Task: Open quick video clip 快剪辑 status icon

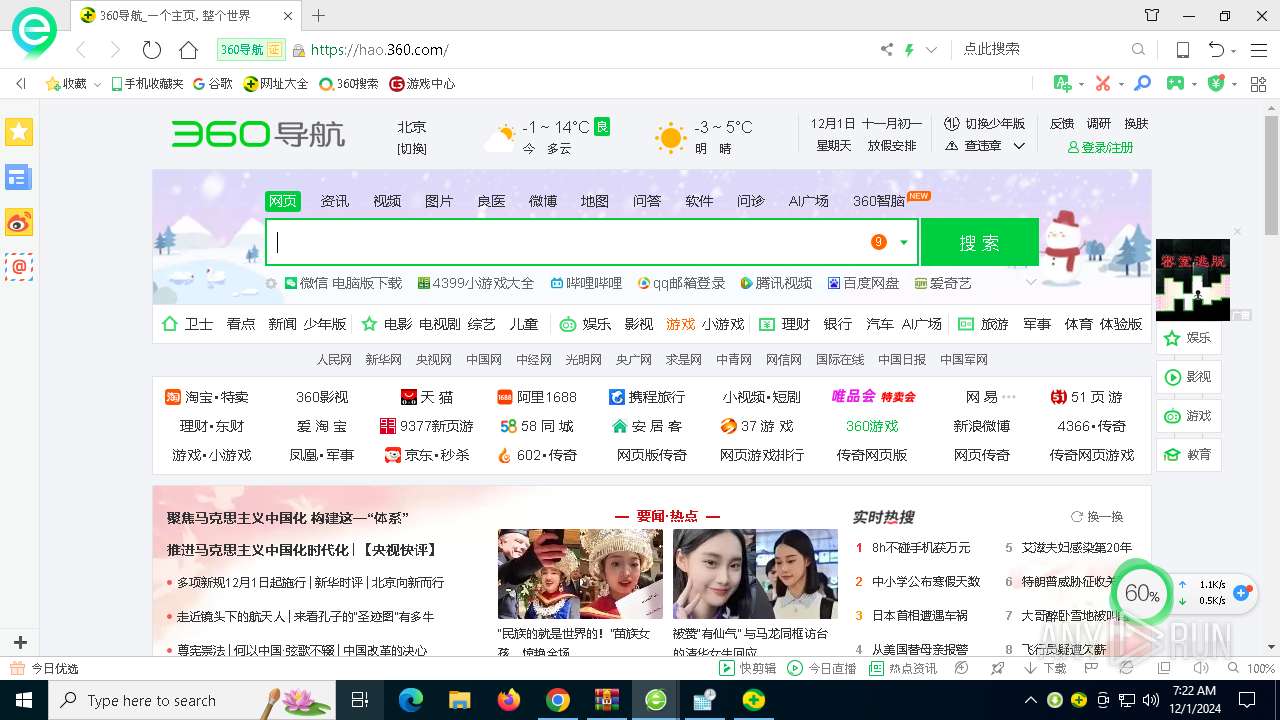Action: [x=748, y=668]
